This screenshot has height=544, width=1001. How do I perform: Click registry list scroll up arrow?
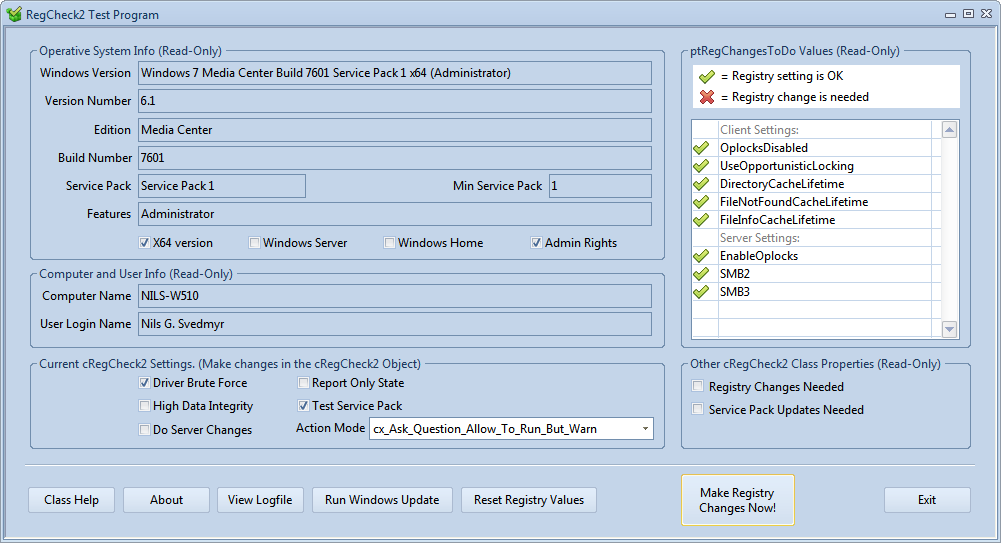(949, 130)
